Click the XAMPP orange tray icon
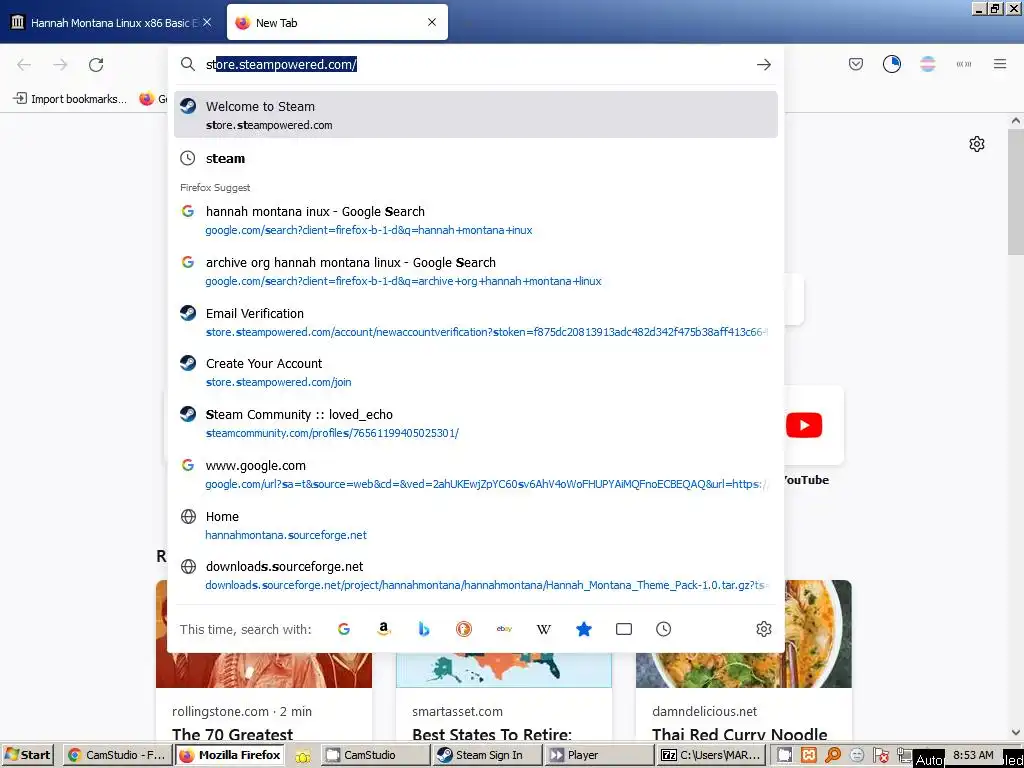The height and width of the screenshot is (768, 1024). pos(808,755)
